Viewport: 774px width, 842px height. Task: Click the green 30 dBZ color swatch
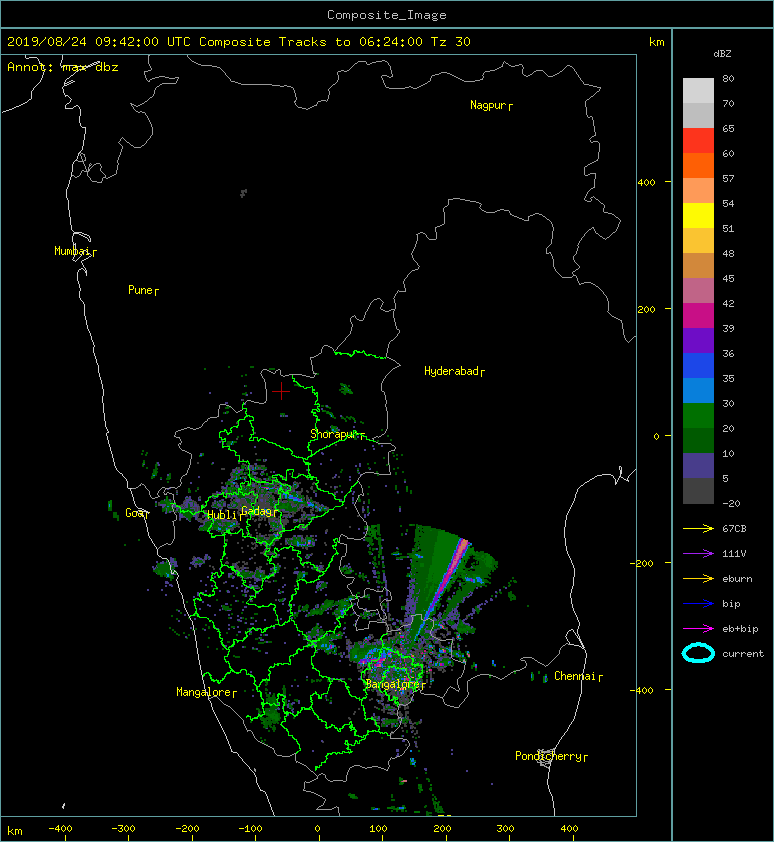(698, 415)
